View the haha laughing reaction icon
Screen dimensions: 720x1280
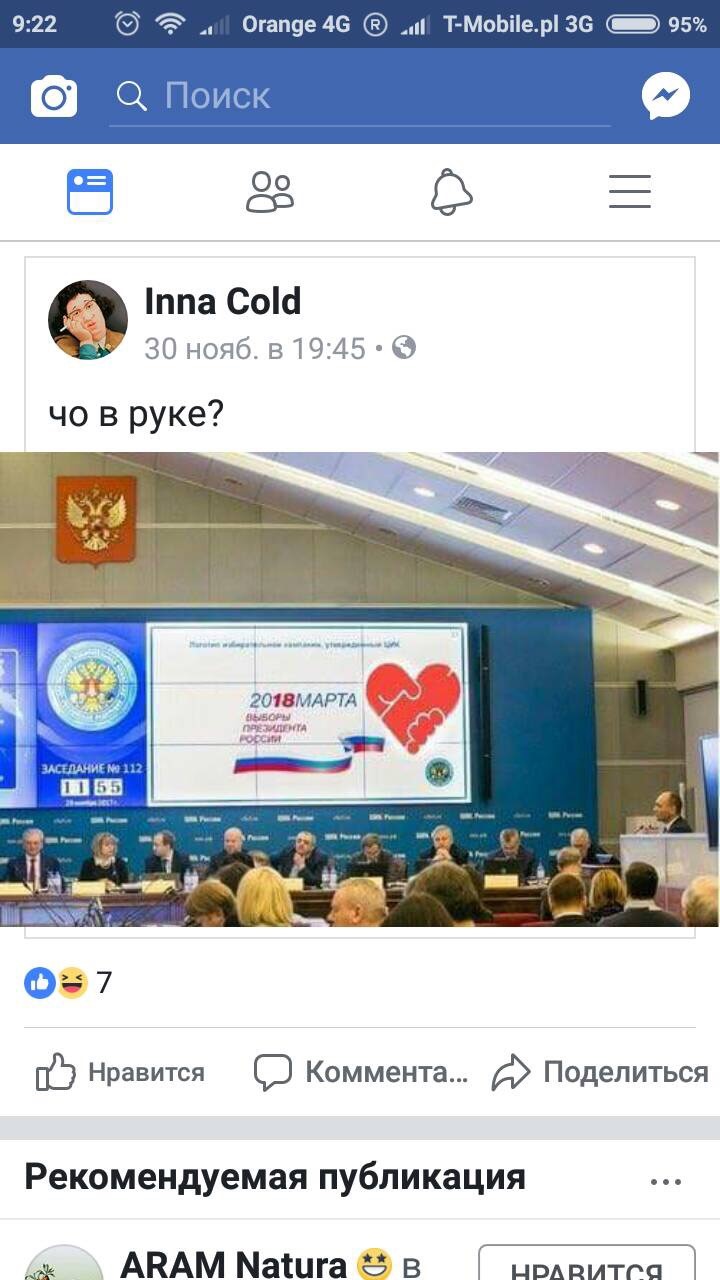[x=73, y=983]
